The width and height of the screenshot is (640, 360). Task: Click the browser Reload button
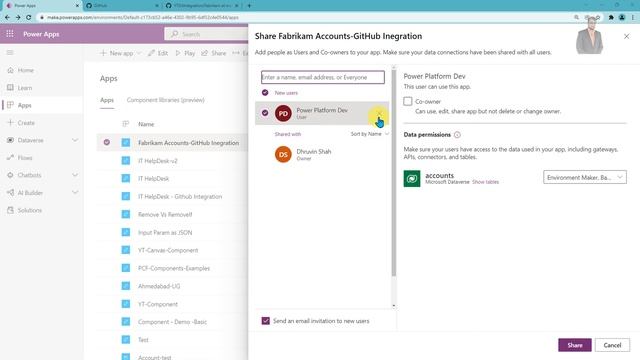[x=29, y=18]
